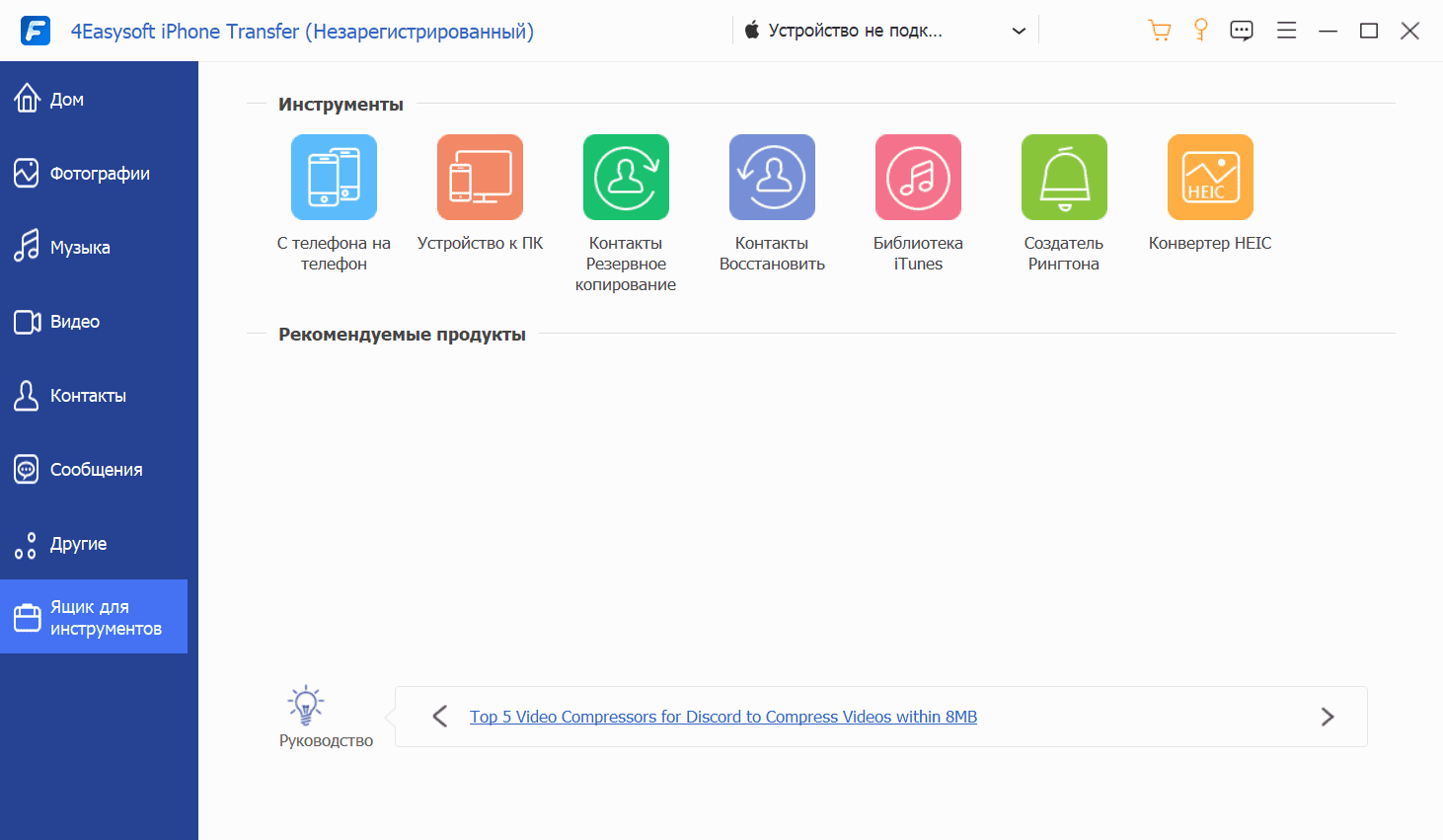The image size is (1443, 840).
Task: Minimize the iPhone Transfer window
Action: click(1328, 31)
